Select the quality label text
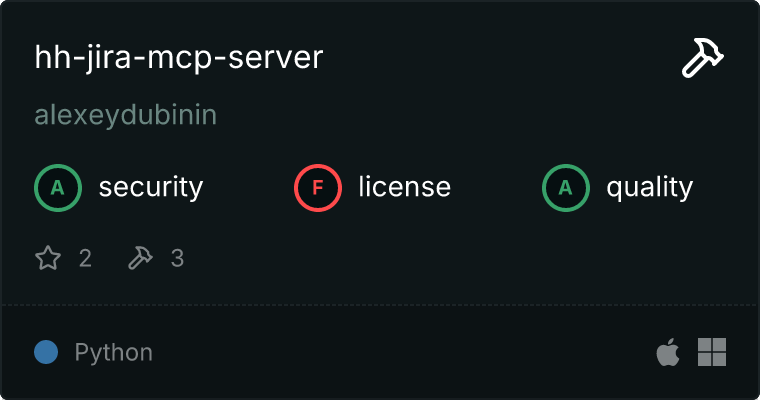This screenshot has height=400, width=760. coord(649,187)
